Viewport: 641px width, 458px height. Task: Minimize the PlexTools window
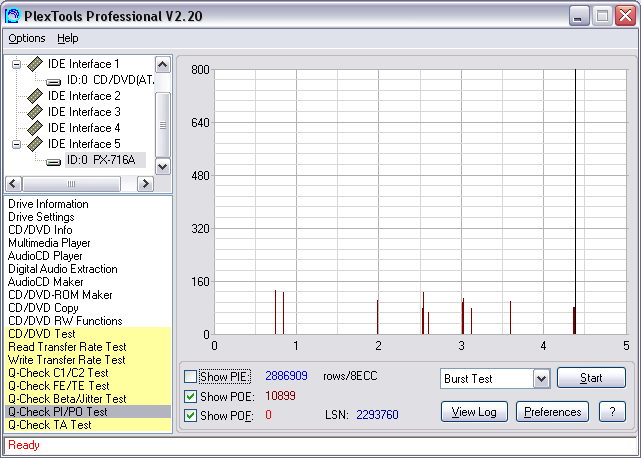pos(578,16)
